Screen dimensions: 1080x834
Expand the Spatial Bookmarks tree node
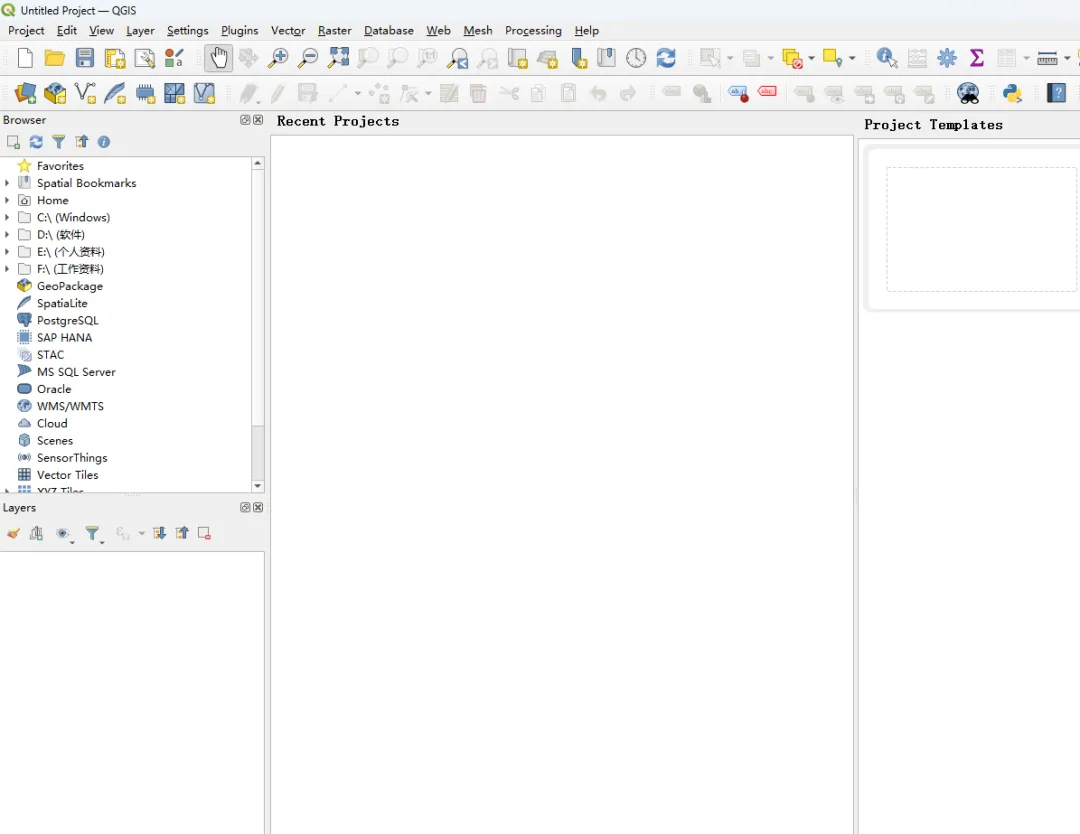pos(7,183)
